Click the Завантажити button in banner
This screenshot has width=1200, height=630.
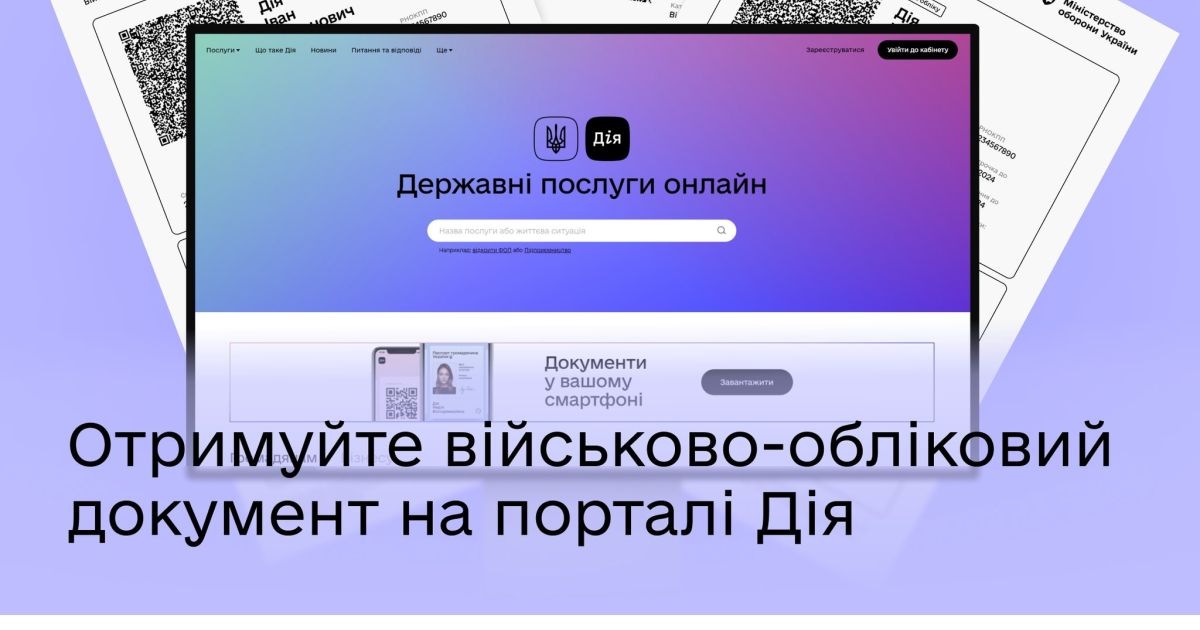point(747,382)
